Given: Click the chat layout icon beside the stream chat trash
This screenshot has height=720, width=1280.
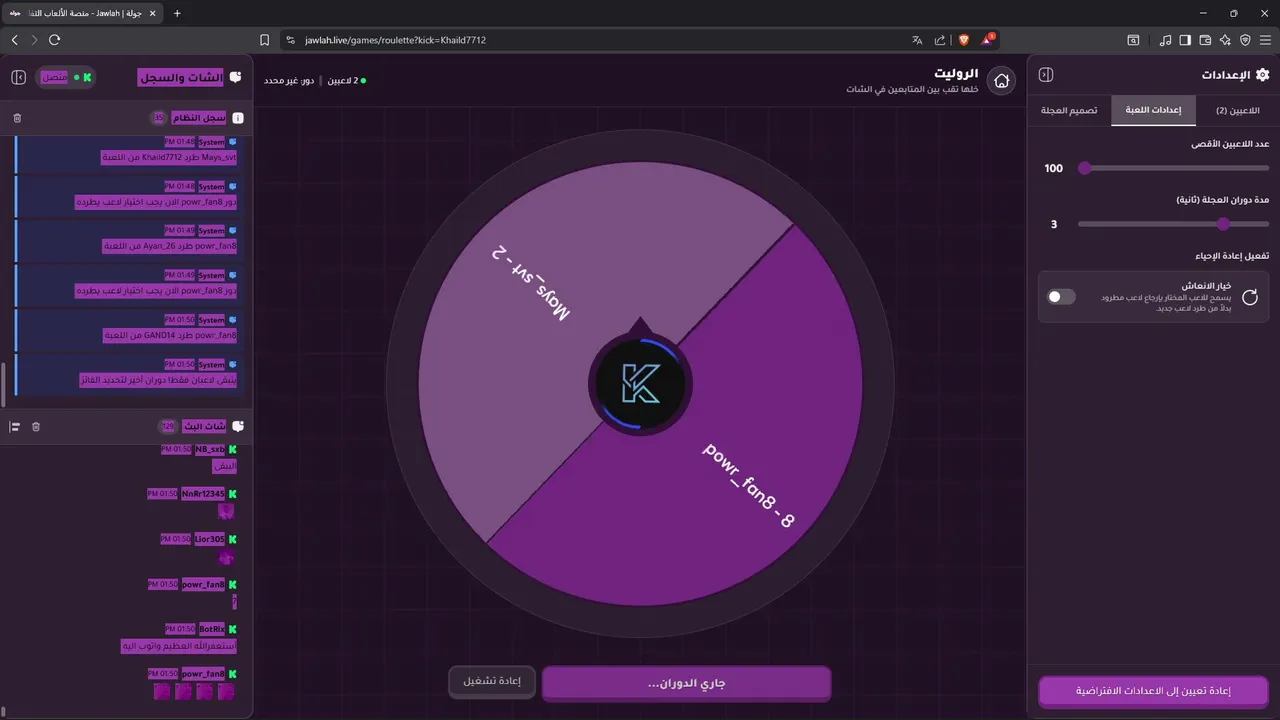Looking at the screenshot, I should (15, 427).
